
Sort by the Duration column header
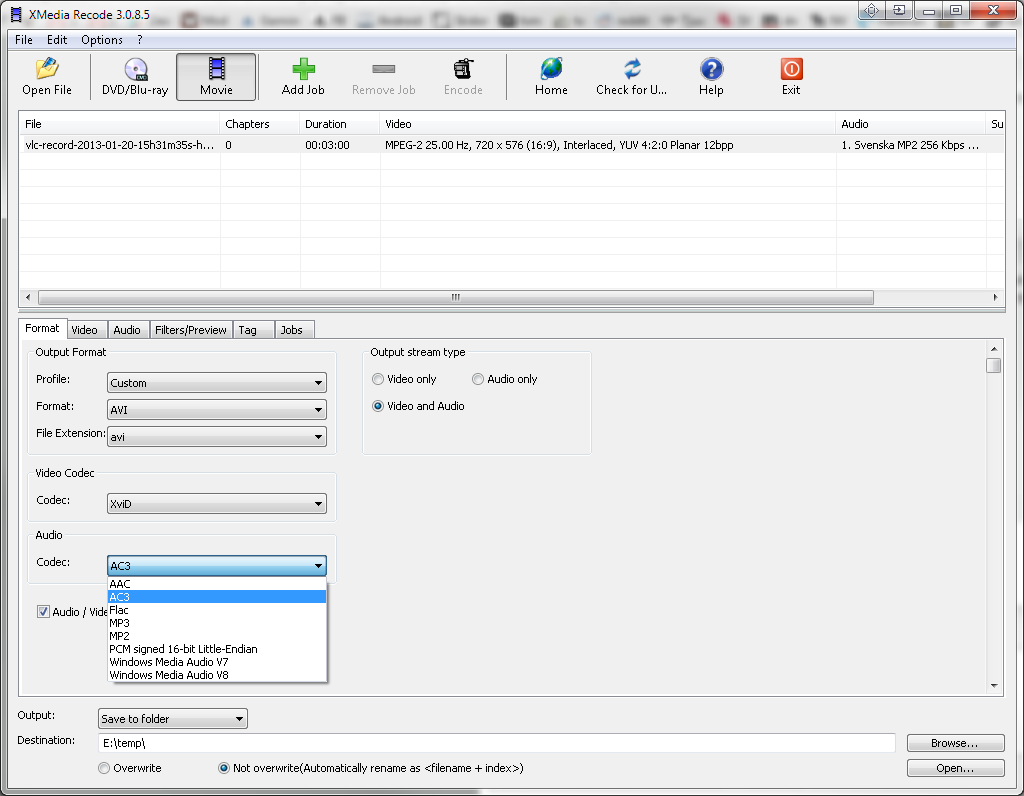(340, 124)
